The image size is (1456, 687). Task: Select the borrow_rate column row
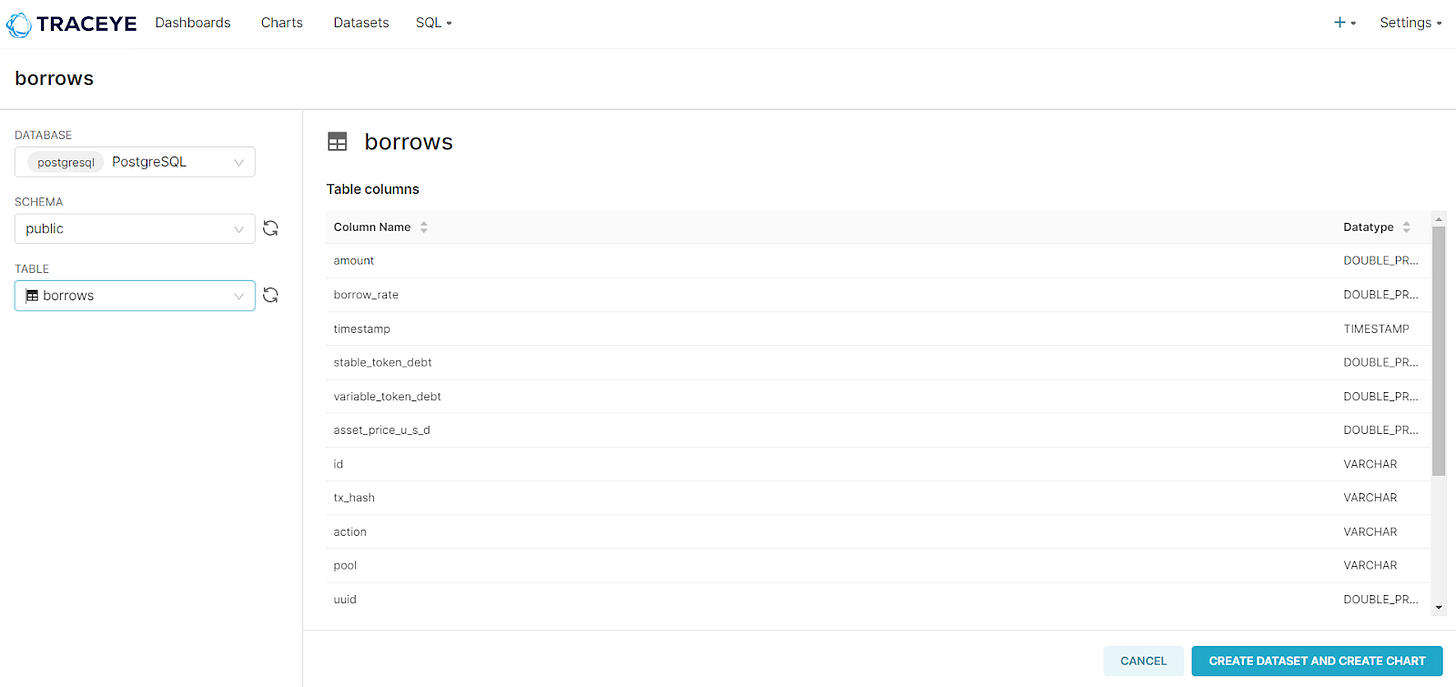point(879,295)
